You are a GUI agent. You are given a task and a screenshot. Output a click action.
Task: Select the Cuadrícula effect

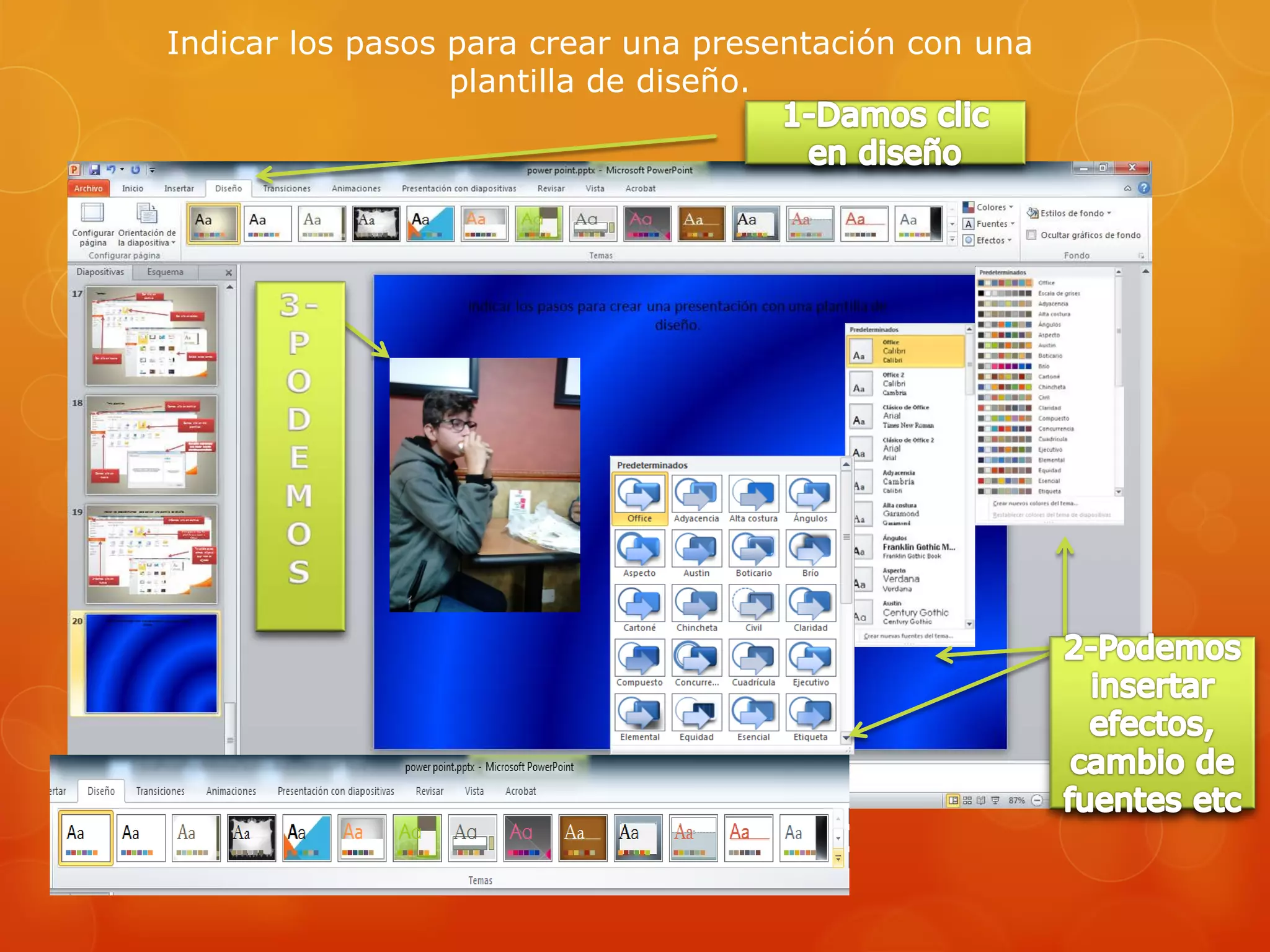tap(753, 663)
